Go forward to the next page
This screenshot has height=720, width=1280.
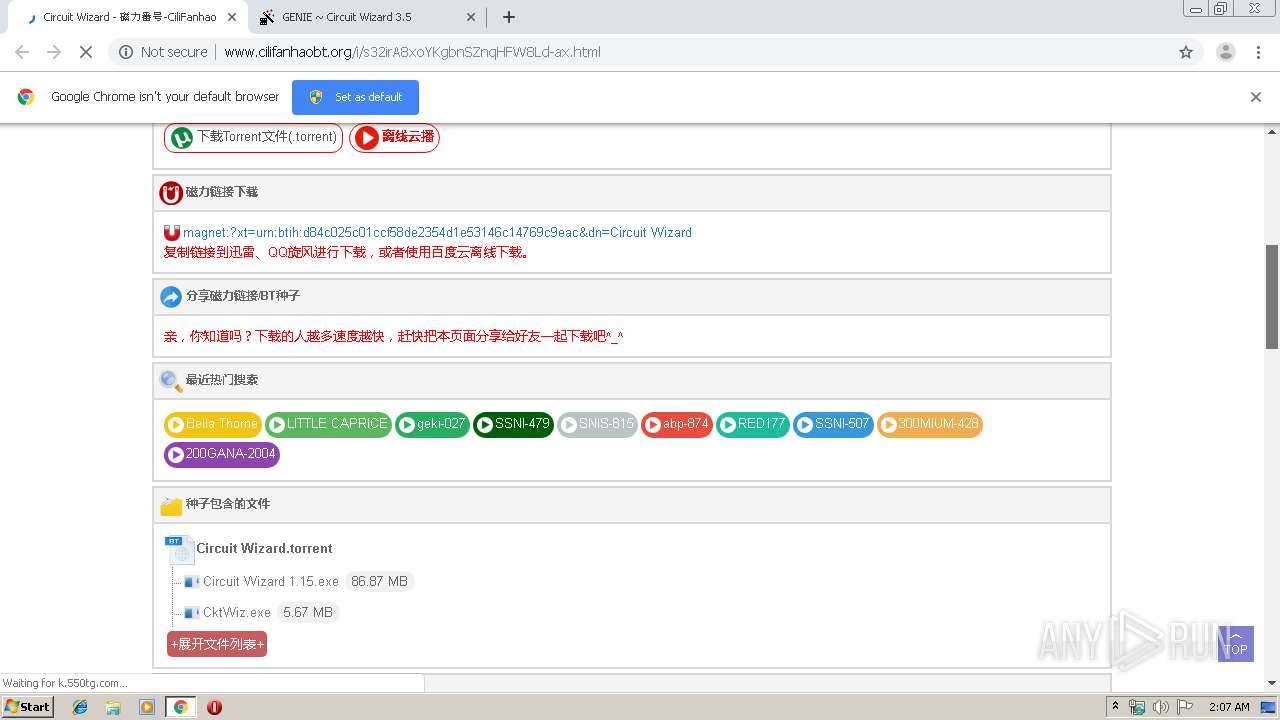[54, 52]
